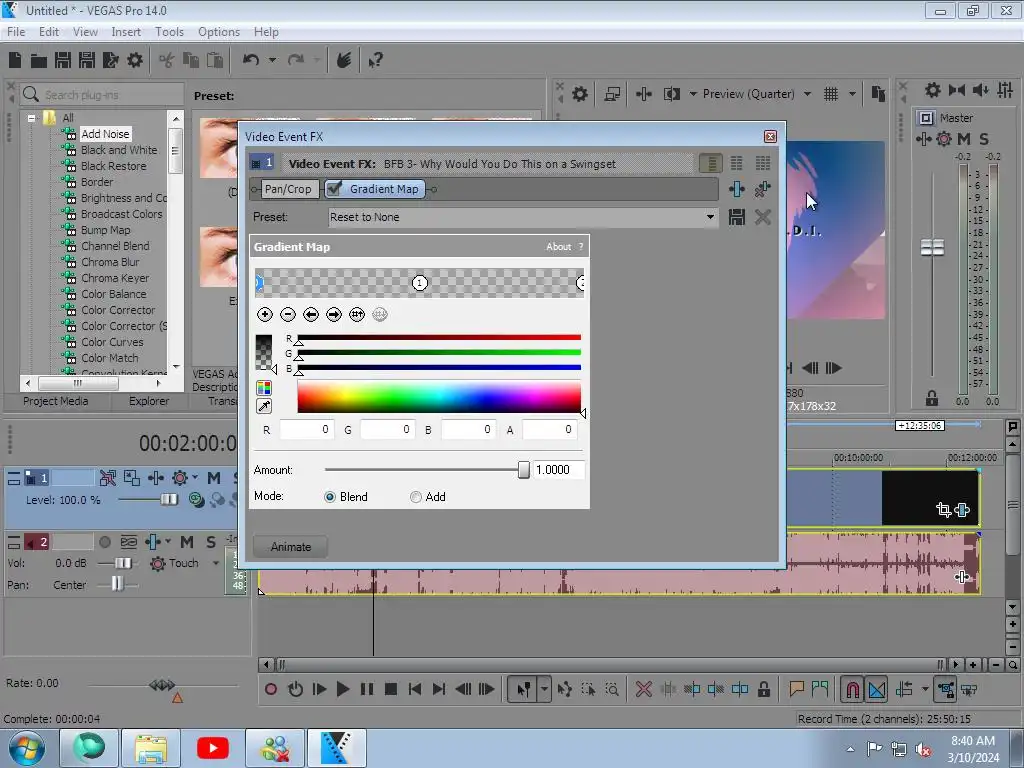Delete the preset with X icon

pyautogui.click(x=762, y=217)
